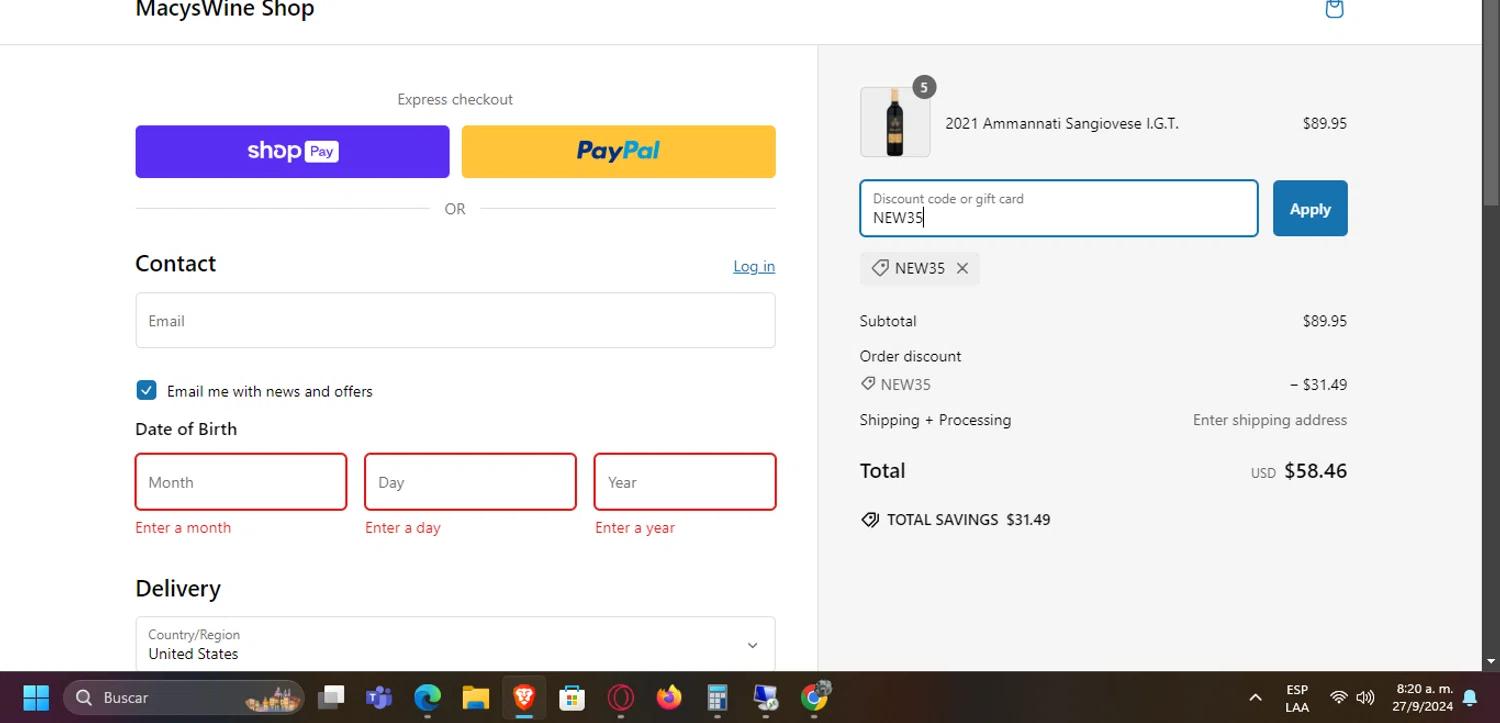Click the product price $89.95

(x=1324, y=123)
